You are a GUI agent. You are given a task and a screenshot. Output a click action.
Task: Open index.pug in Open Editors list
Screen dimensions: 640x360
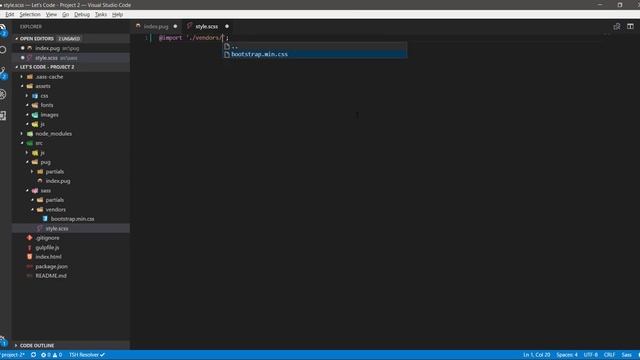[x=71, y=48]
